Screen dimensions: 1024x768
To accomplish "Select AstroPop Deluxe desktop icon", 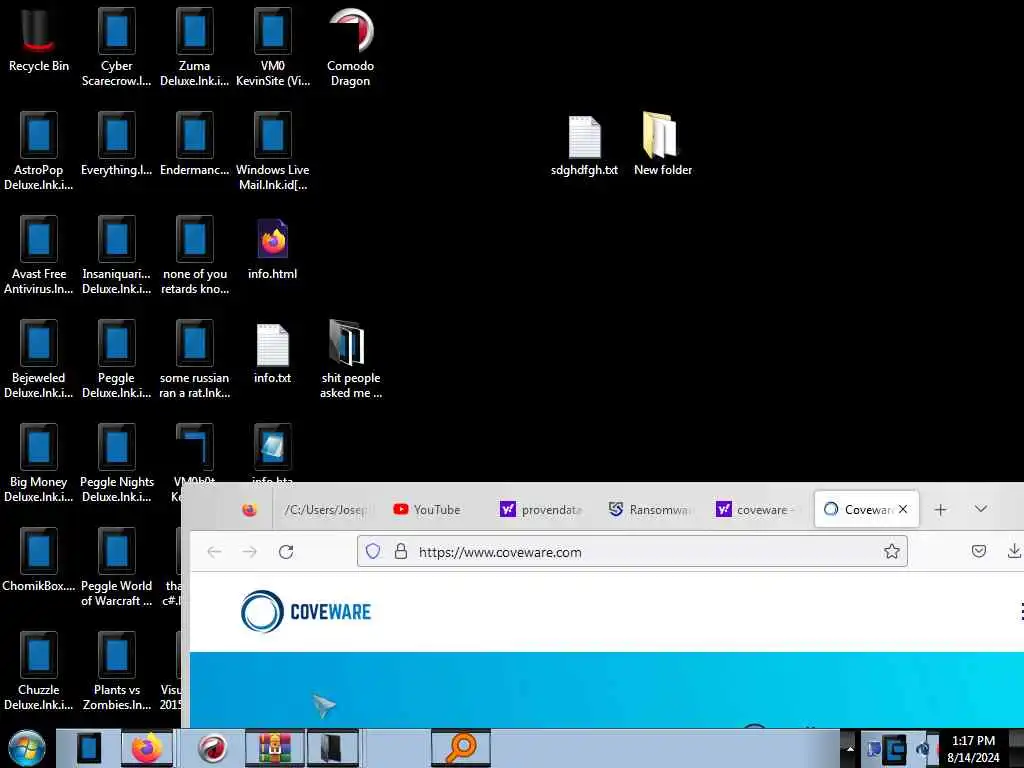I will click(39, 151).
